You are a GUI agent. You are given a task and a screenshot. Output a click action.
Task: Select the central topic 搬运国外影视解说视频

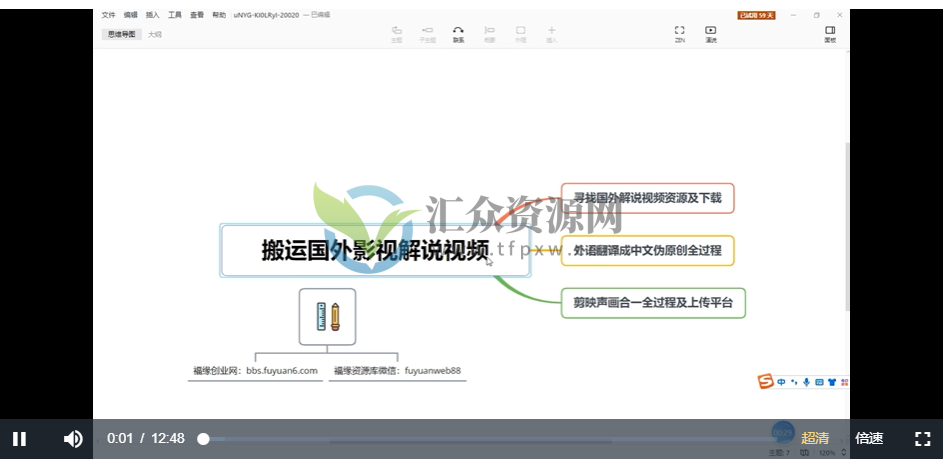(x=375, y=250)
